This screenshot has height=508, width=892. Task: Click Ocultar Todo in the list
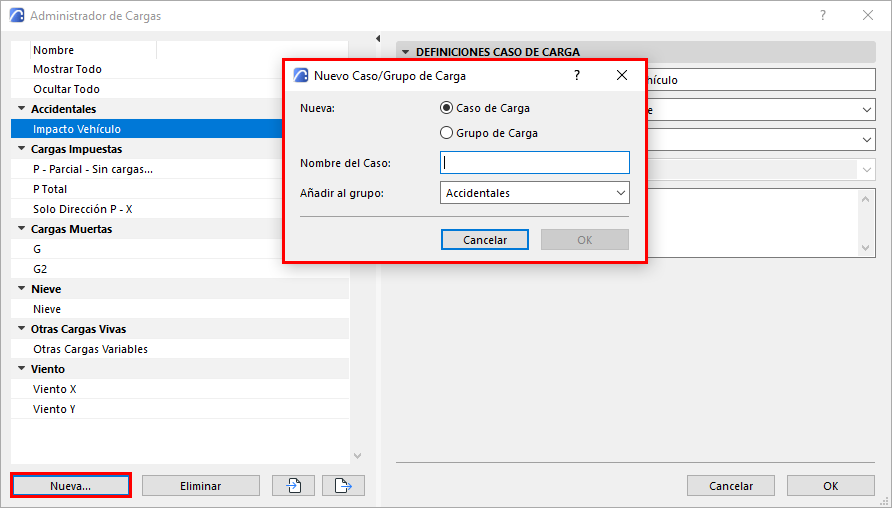pyautogui.click(x=66, y=89)
